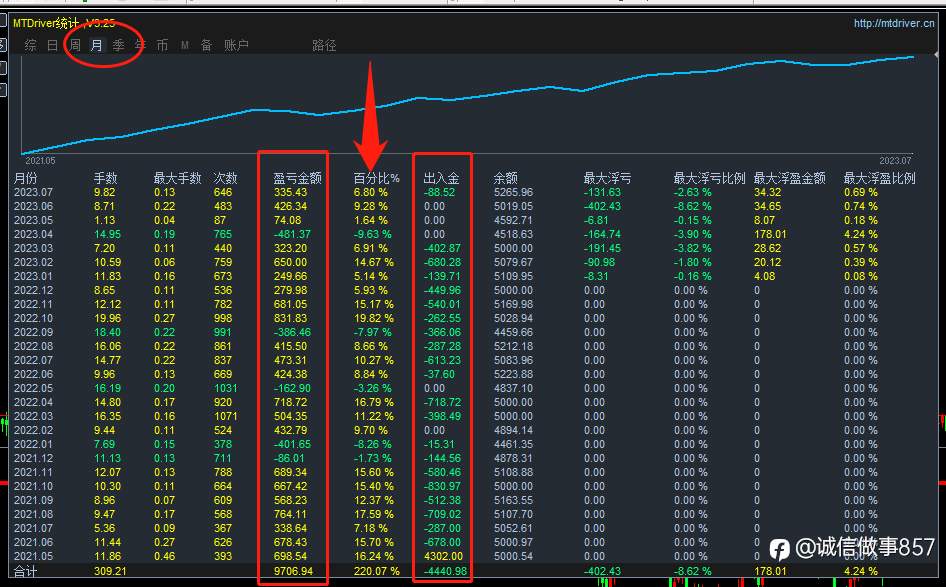Select the 月 monthly tab
The image size is (946, 587).
(x=97, y=45)
